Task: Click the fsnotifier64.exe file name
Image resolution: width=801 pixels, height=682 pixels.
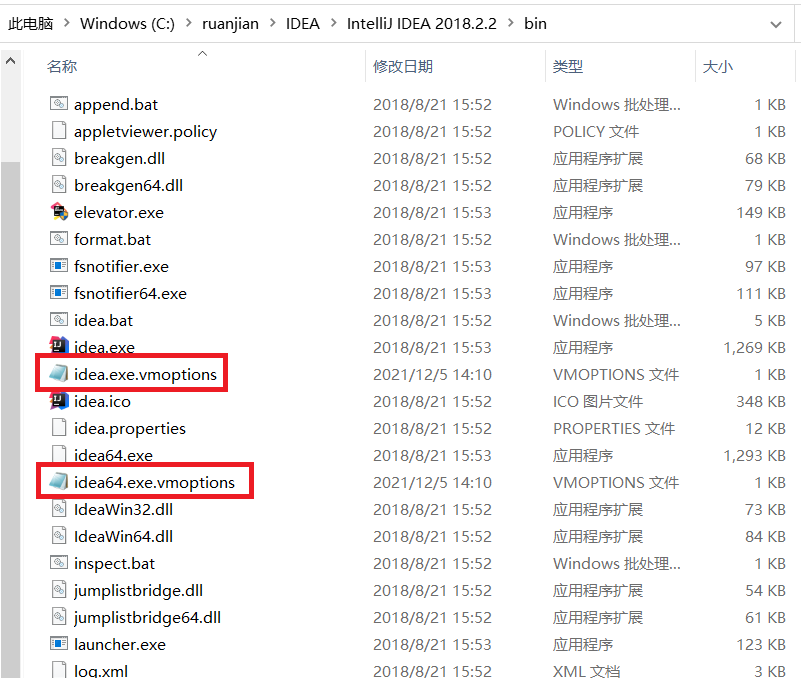Action: pyautogui.click(x=130, y=293)
